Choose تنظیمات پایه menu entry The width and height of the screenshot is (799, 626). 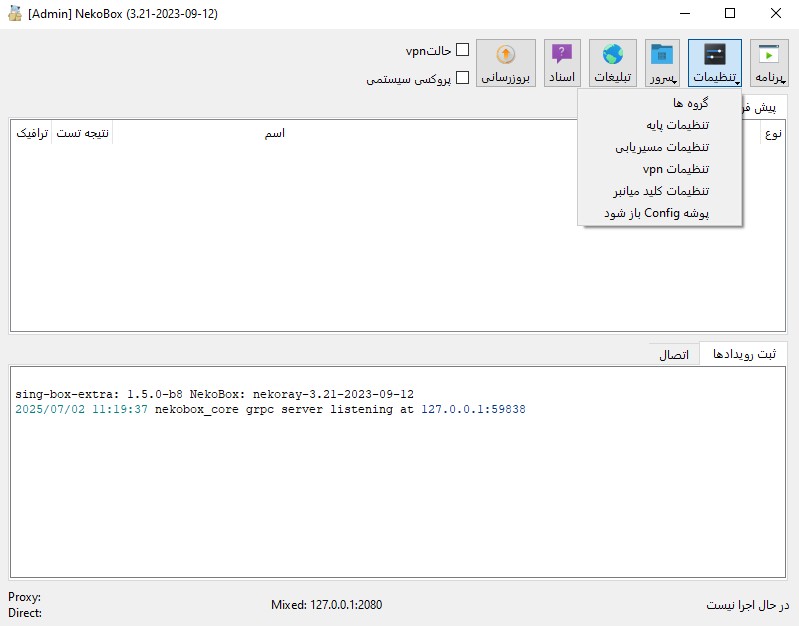coord(659,125)
